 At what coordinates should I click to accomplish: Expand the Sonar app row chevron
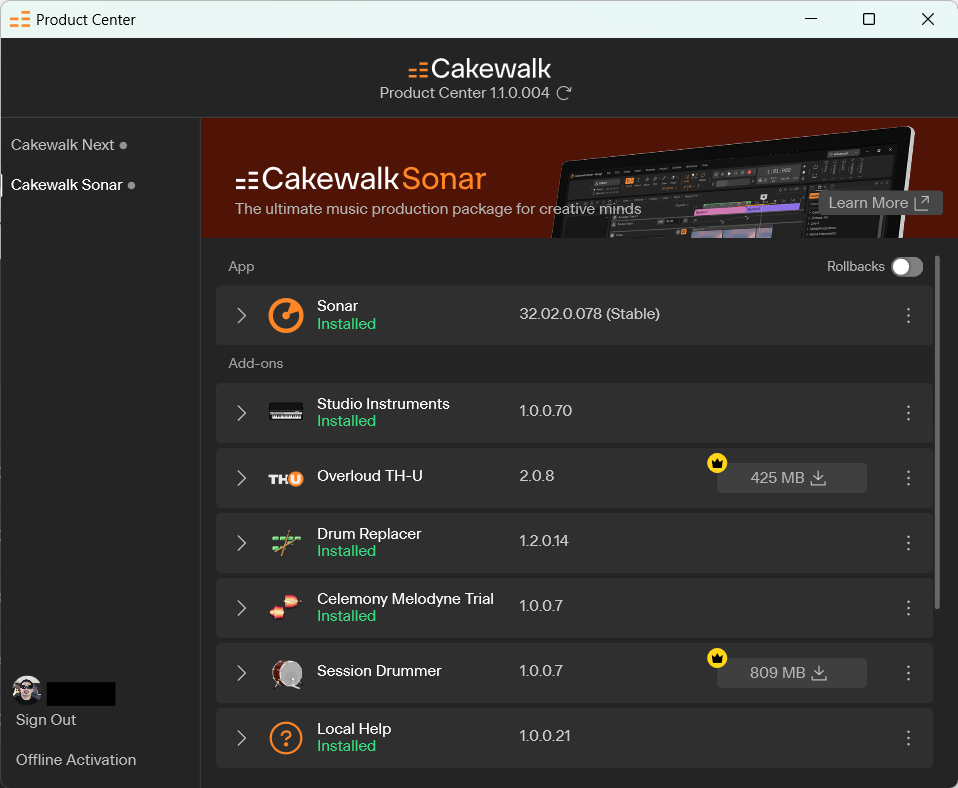click(241, 315)
